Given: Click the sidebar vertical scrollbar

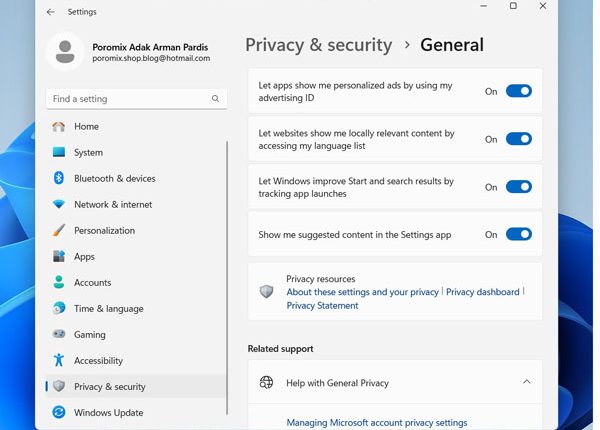Looking at the screenshot, I should (227, 278).
